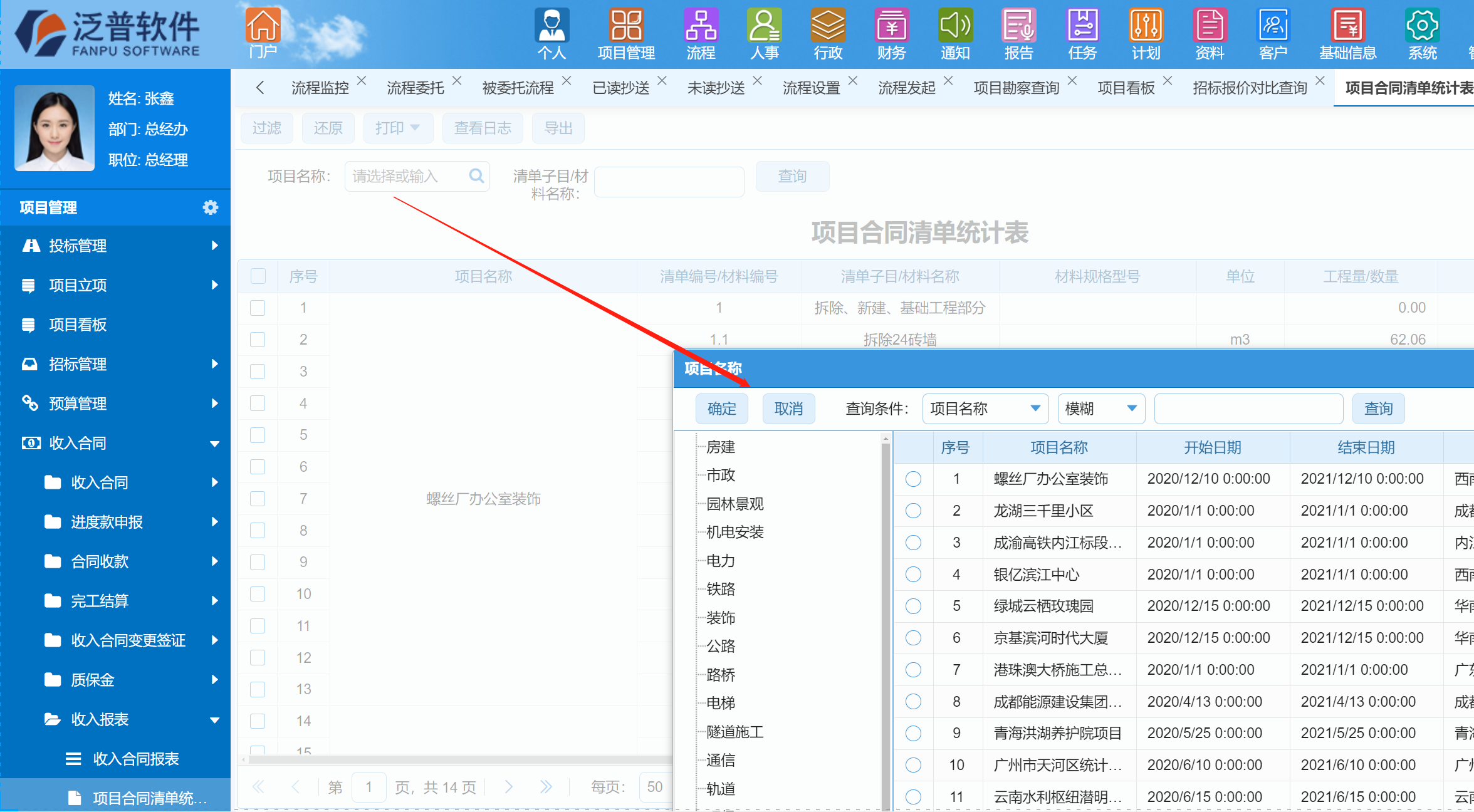Open the 流程 workflow module icon
This screenshot has width=1474, height=812.
tap(701, 26)
